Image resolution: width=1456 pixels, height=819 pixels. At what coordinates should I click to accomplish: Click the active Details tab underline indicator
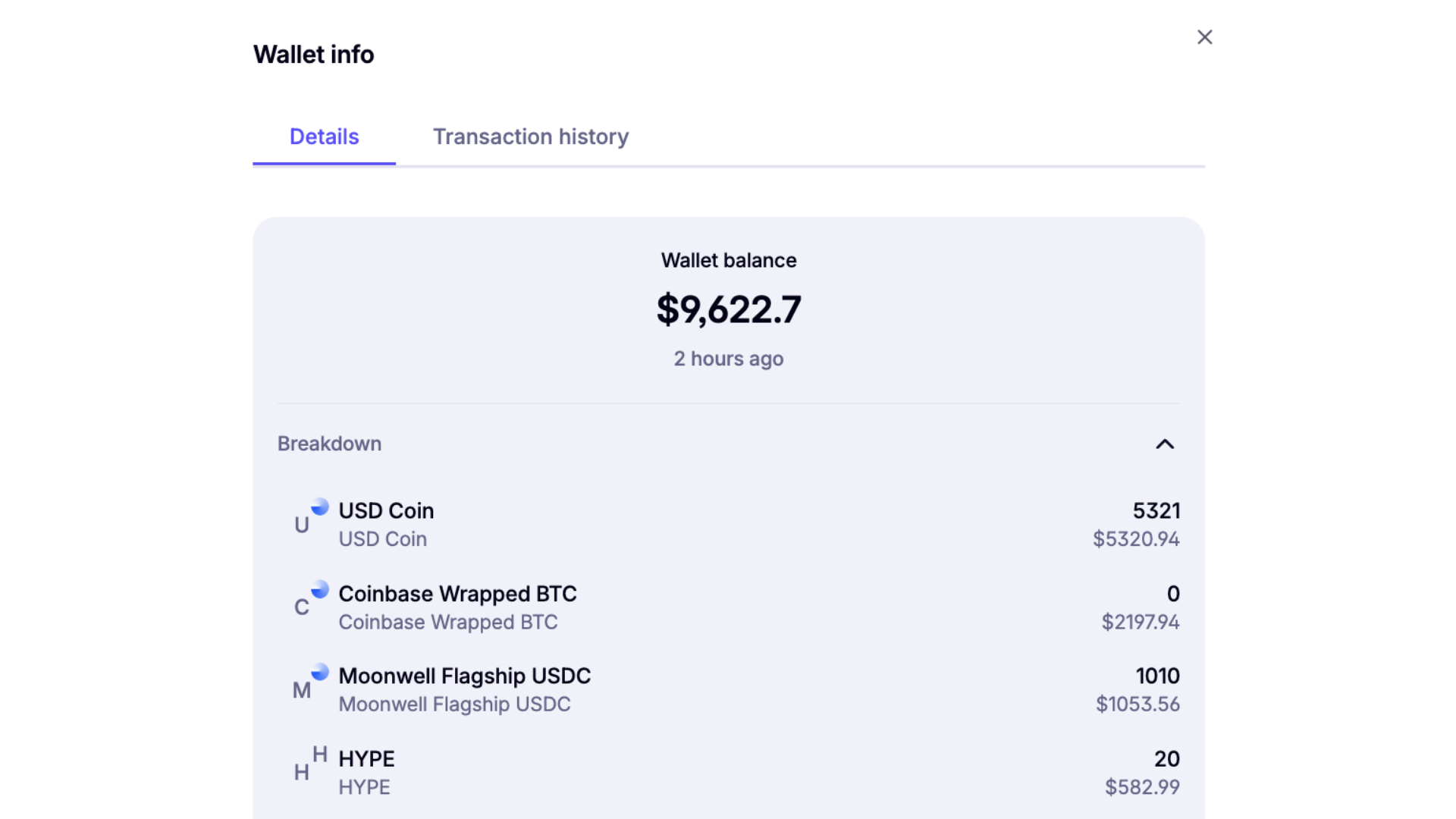[x=324, y=162]
